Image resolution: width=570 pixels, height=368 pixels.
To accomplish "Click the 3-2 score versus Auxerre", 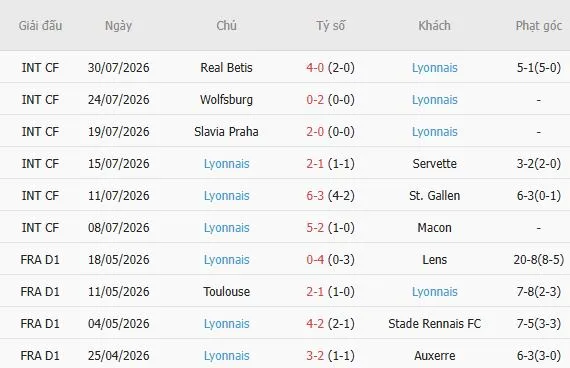I will pyautogui.click(x=315, y=356).
